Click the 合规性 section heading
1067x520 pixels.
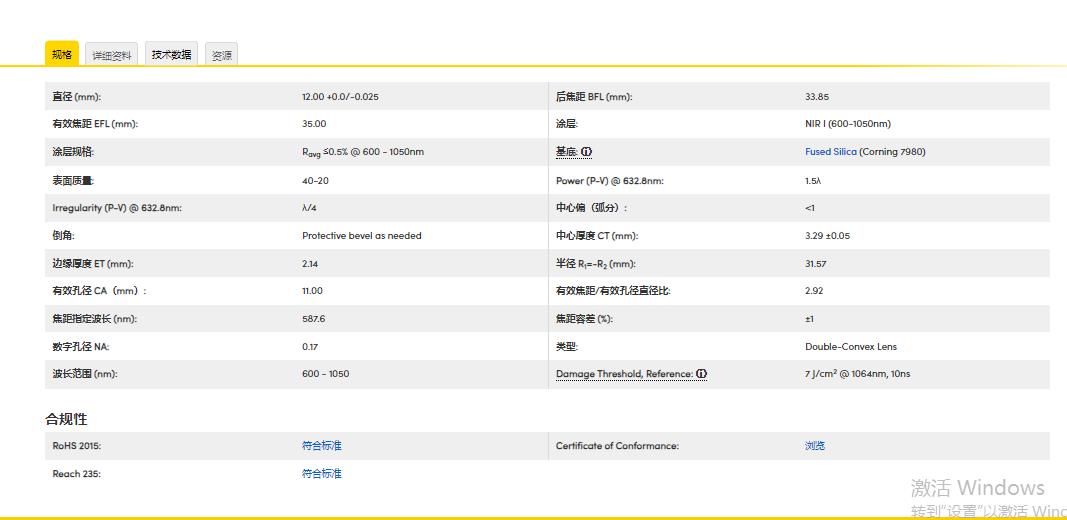click(x=66, y=419)
